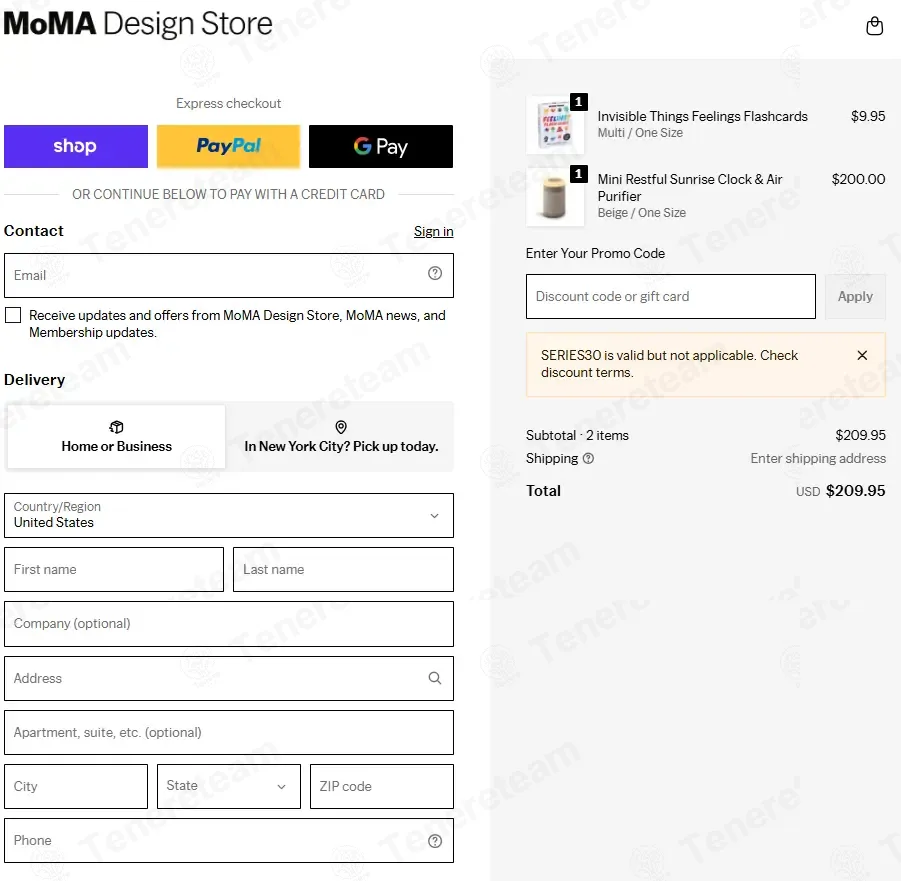Select New York City pick up option
Screen dimensions: 901x881
coord(341,437)
